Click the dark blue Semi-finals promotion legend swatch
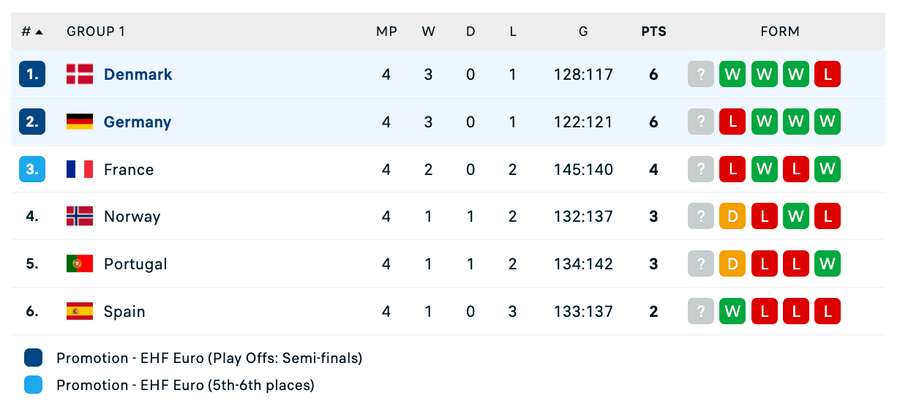The width and height of the screenshot is (900, 407). point(32,358)
